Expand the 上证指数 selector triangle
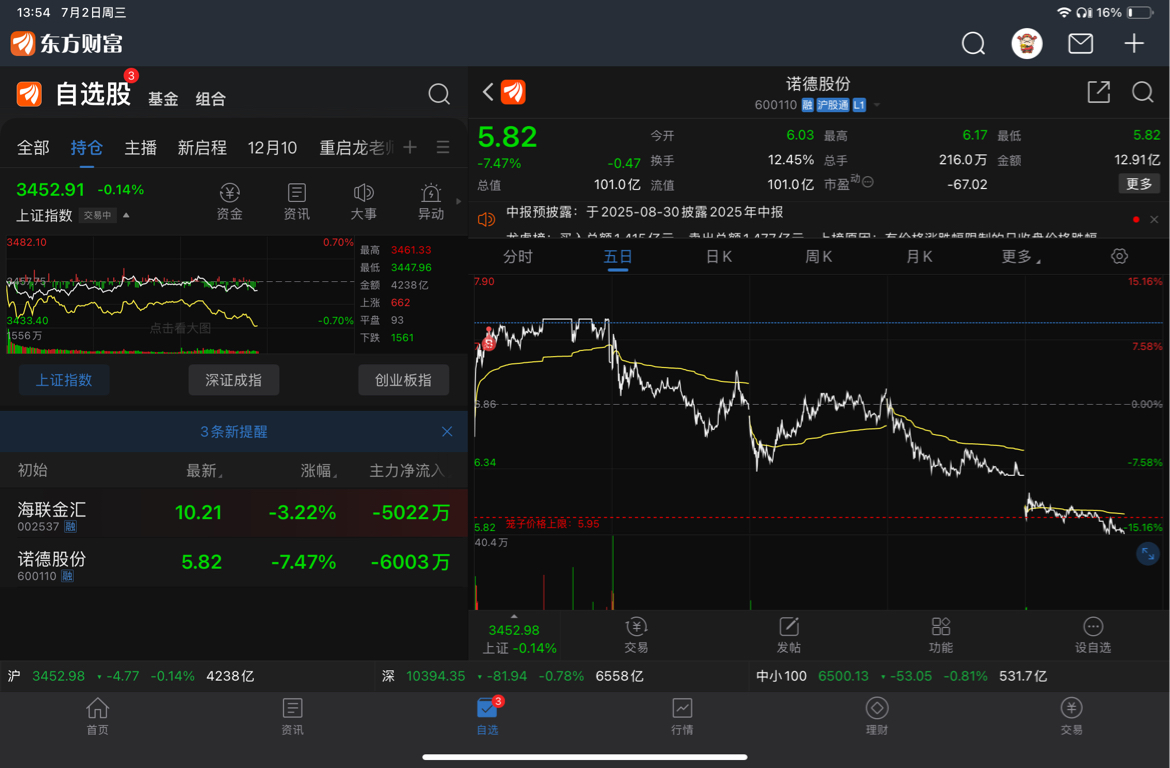1170x768 pixels. tap(126, 215)
